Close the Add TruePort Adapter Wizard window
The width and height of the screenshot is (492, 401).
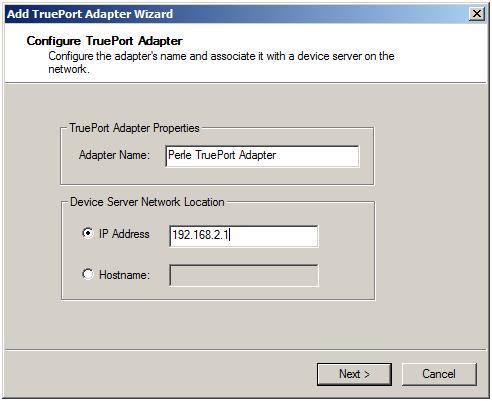tap(477, 14)
